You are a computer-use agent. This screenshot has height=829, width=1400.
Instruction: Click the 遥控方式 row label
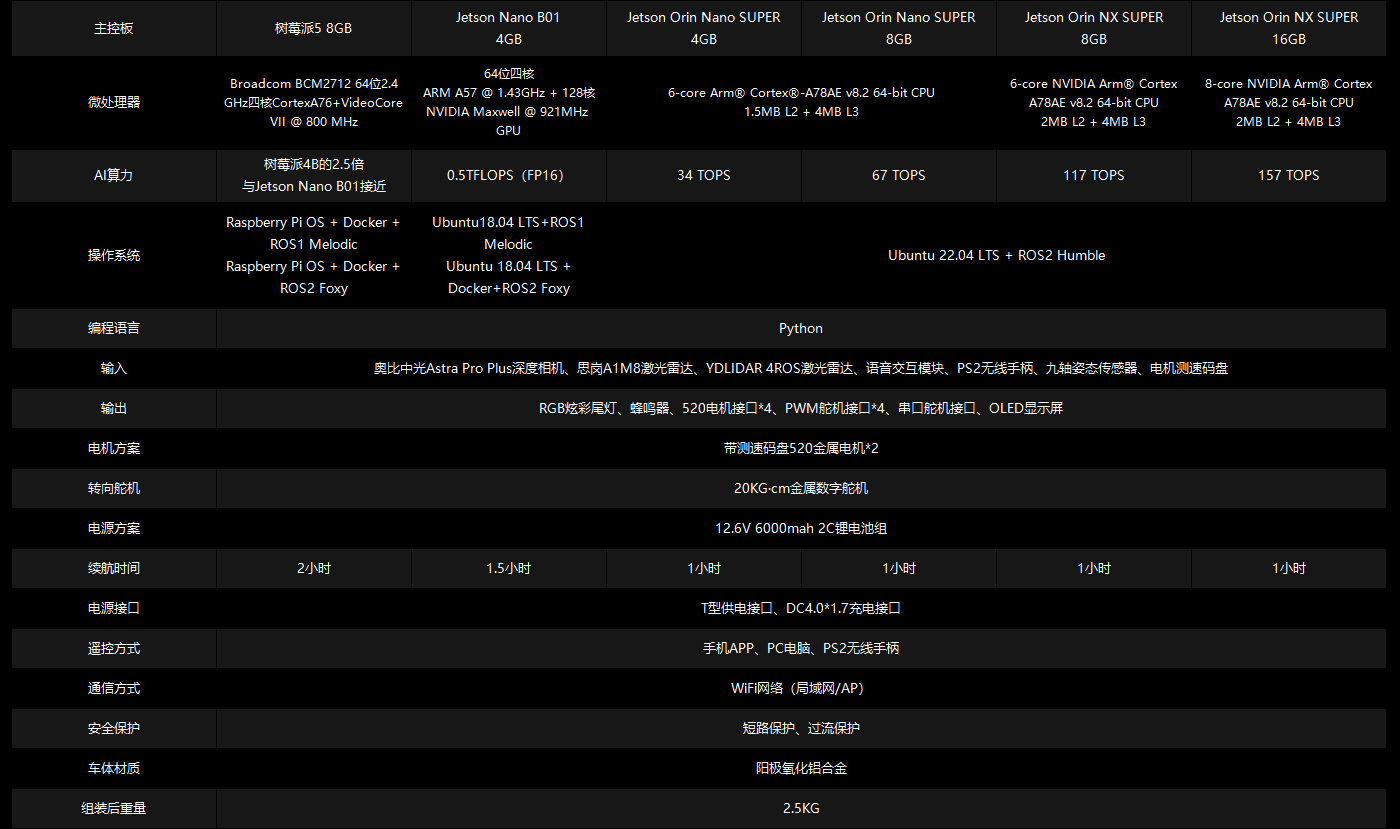point(114,648)
